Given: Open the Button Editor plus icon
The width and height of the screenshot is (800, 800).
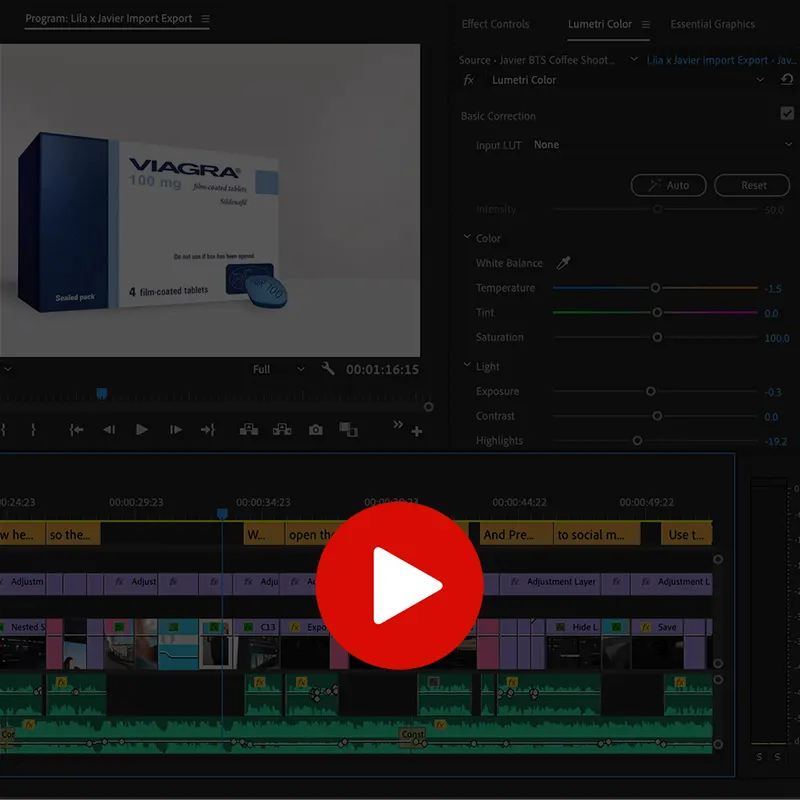Looking at the screenshot, I should point(417,432).
